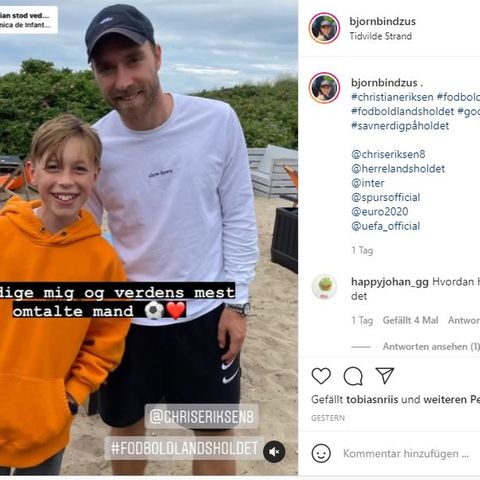Open the emoji picker smiley icon

[x=321, y=453]
